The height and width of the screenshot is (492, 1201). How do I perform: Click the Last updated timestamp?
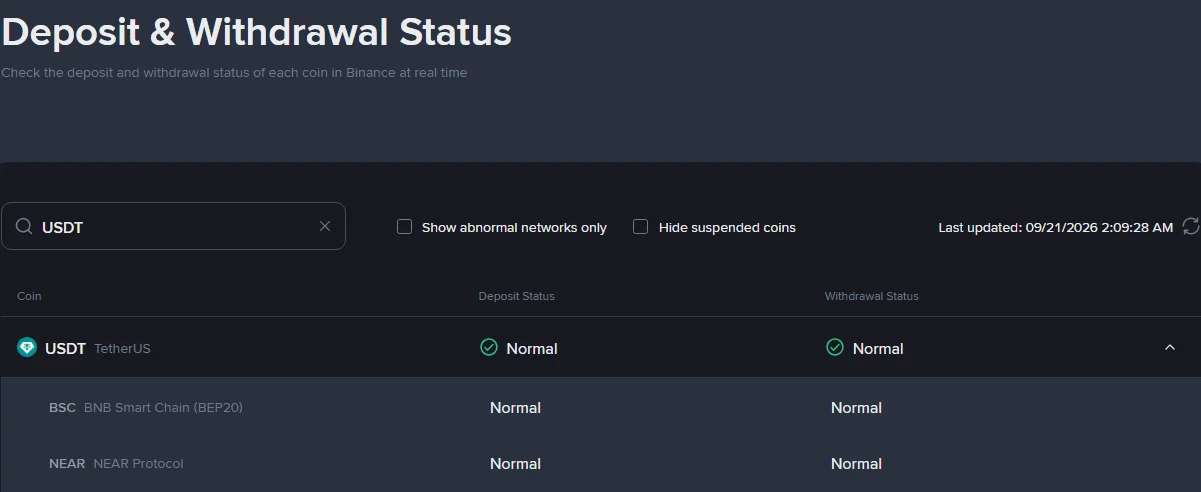(x=1055, y=227)
